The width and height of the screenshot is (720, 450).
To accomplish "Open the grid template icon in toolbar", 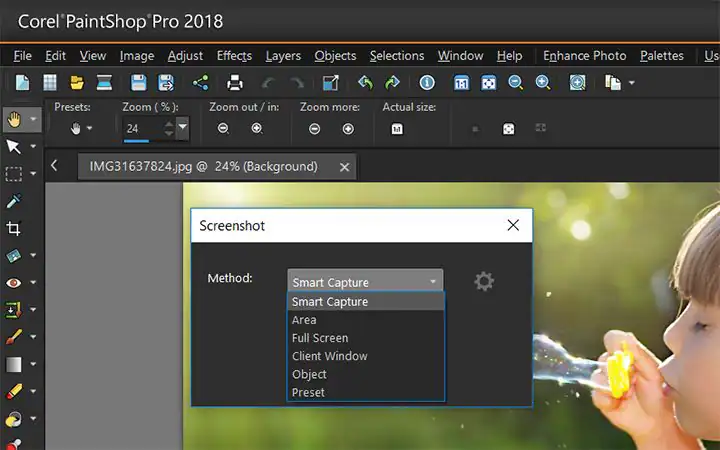I will pos(50,83).
